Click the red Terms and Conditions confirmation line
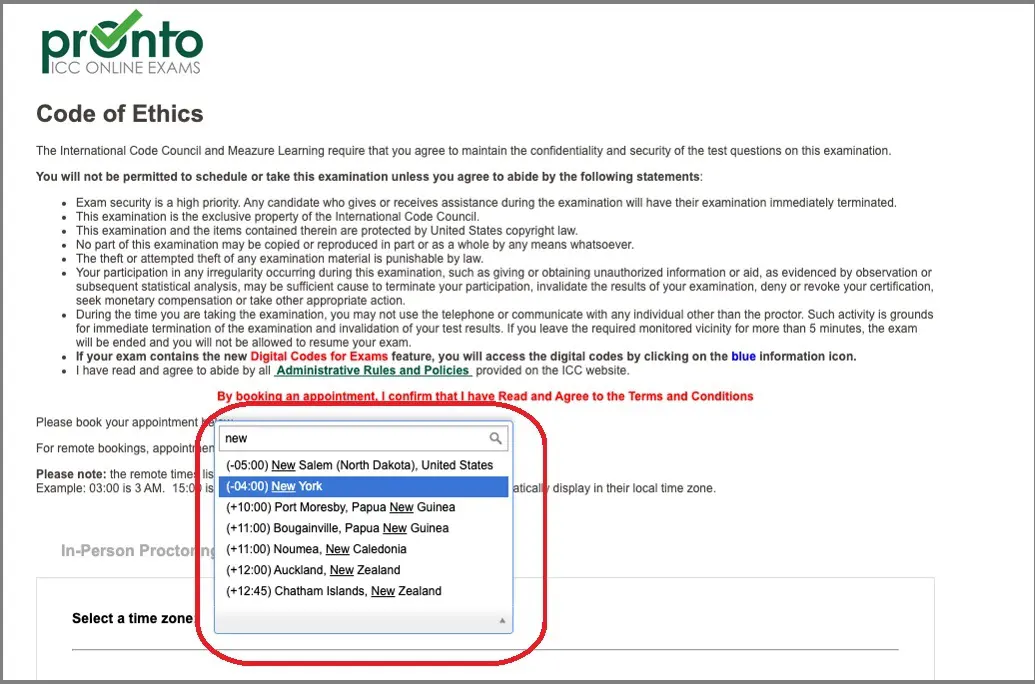 click(x=485, y=396)
